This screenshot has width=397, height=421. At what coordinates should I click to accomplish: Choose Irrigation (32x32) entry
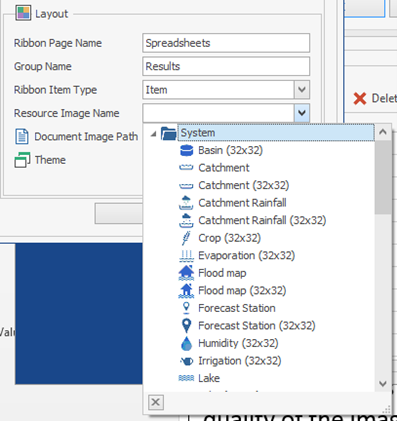240,361
